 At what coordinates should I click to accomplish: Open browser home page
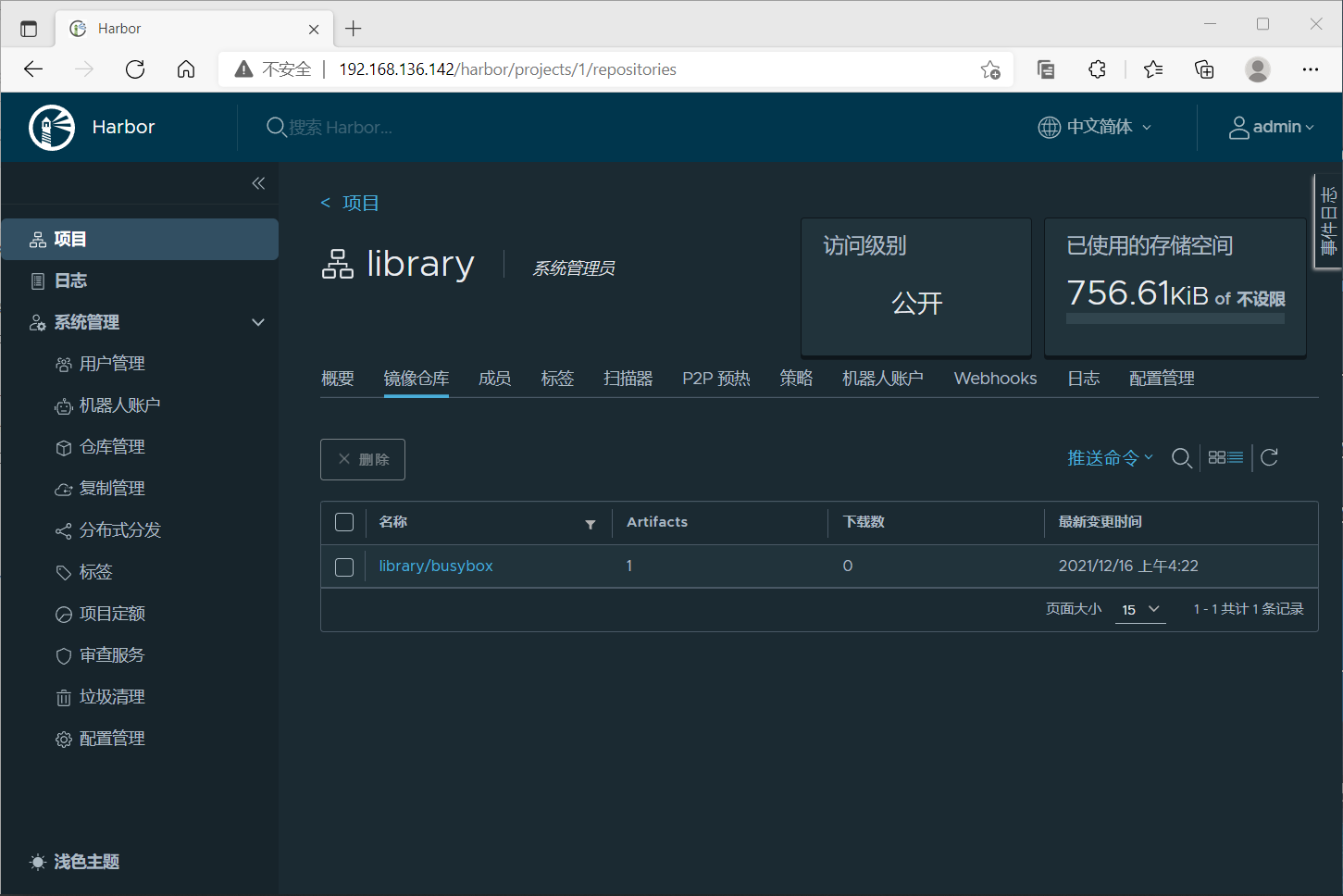[x=186, y=69]
